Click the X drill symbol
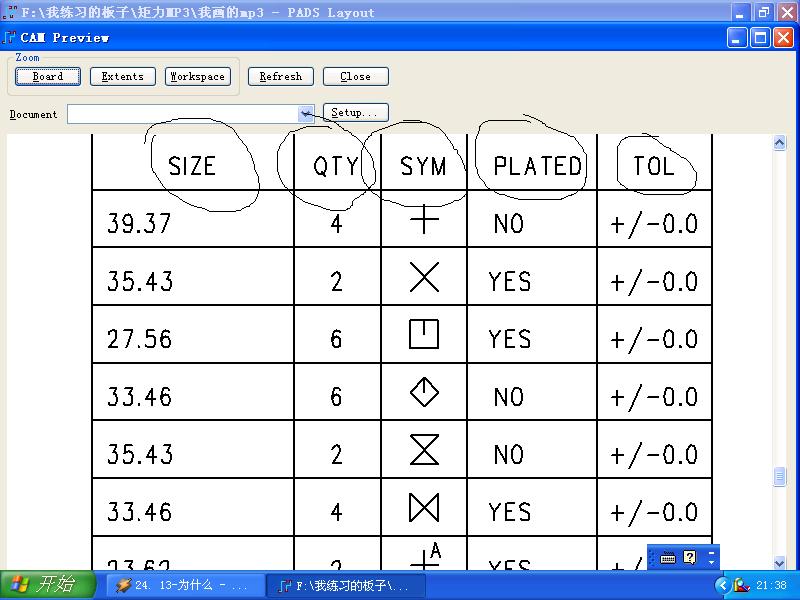Image resolution: width=800 pixels, height=600 pixels. (424, 277)
